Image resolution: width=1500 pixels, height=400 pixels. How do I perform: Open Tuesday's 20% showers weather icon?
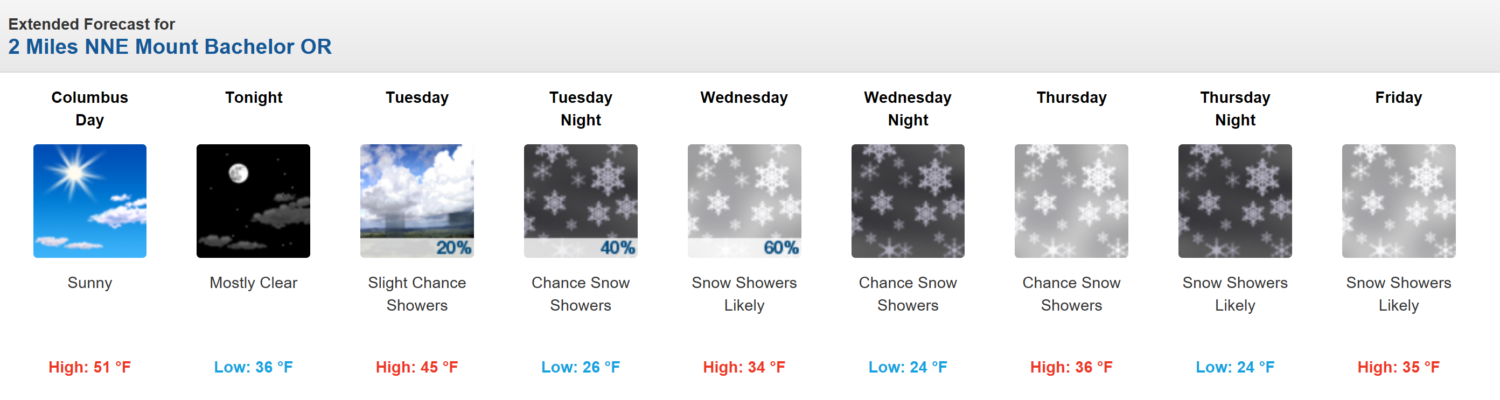(x=417, y=201)
